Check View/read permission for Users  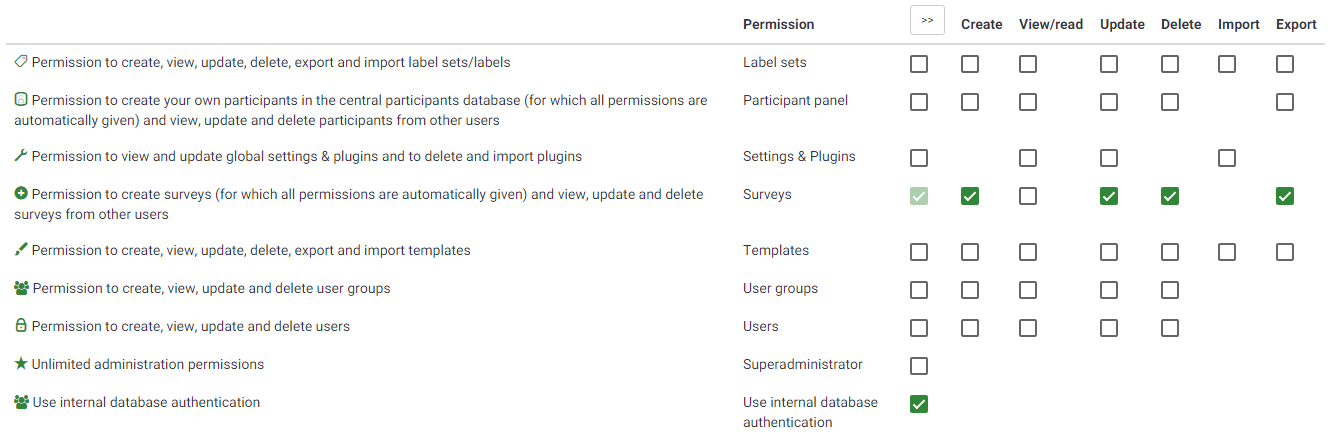pyautogui.click(x=1028, y=329)
